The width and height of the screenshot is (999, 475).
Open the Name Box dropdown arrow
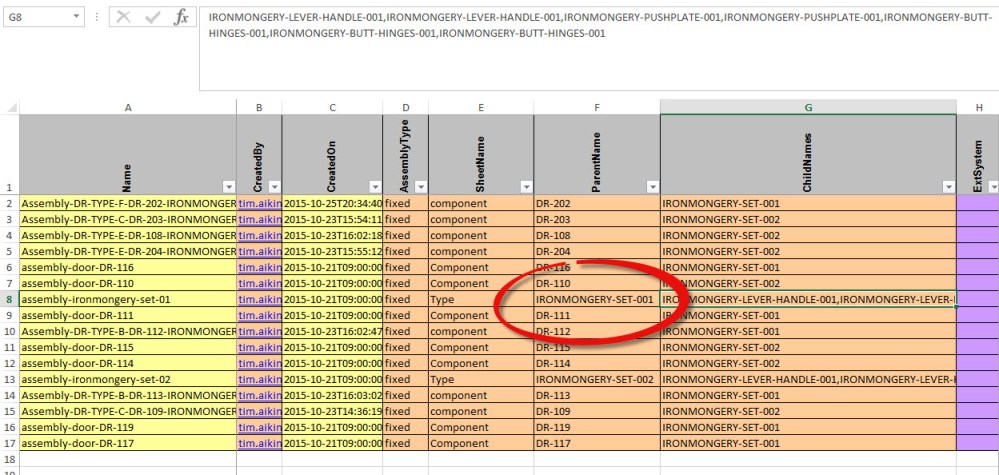(78, 18)
